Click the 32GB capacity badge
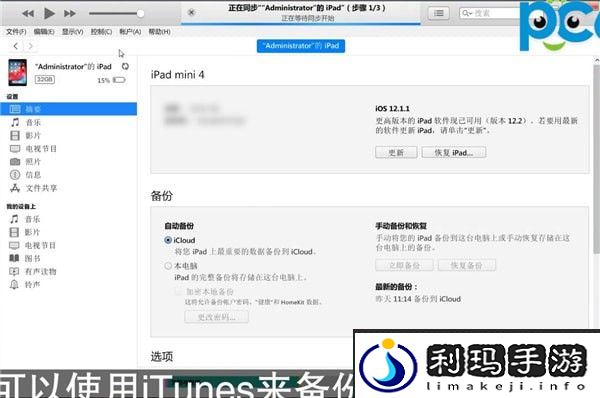Image resolution: width=600 pixels, height=398 pixels. click(45, 79)
